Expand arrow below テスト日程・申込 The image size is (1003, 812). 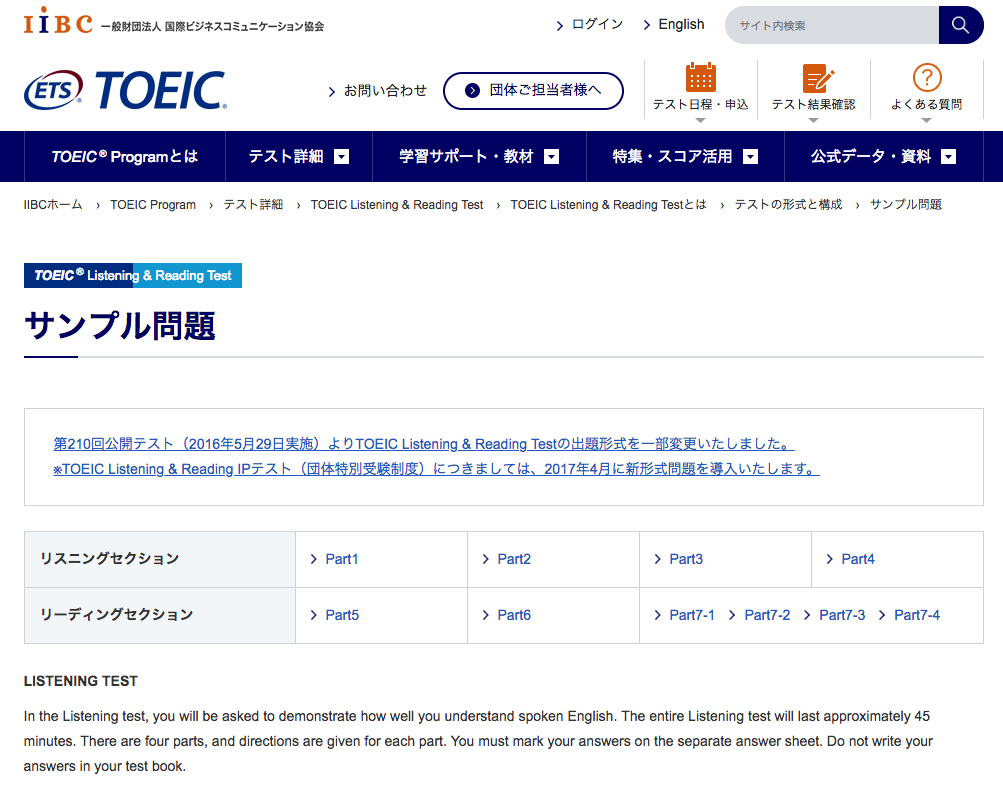700,120
